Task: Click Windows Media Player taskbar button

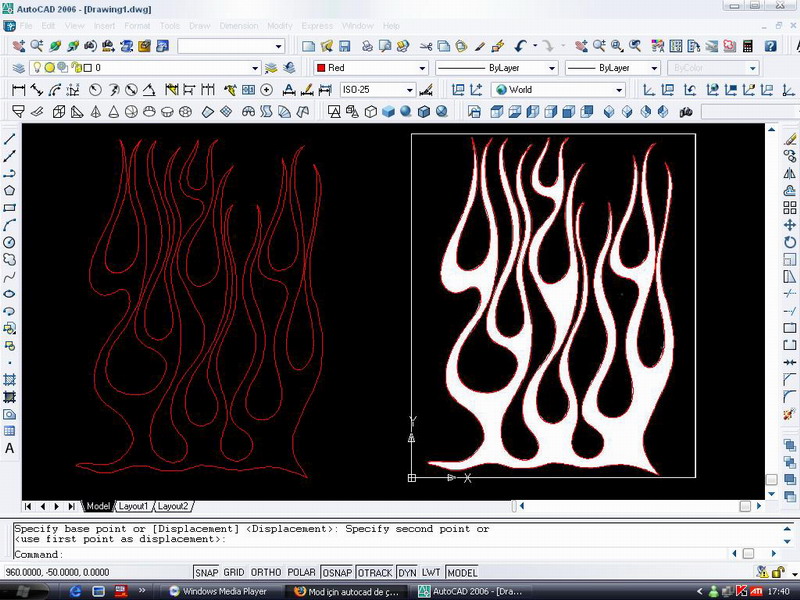Action: (219, 591)
